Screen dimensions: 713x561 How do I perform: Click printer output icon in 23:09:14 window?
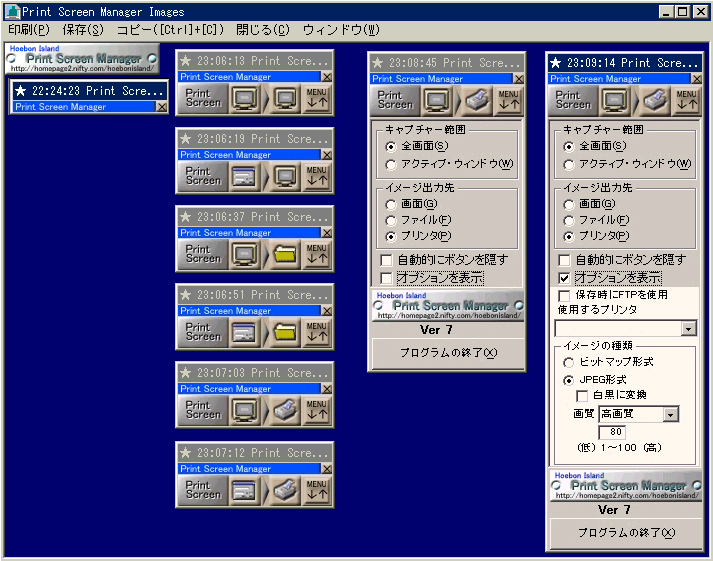[x=655, y=100]
